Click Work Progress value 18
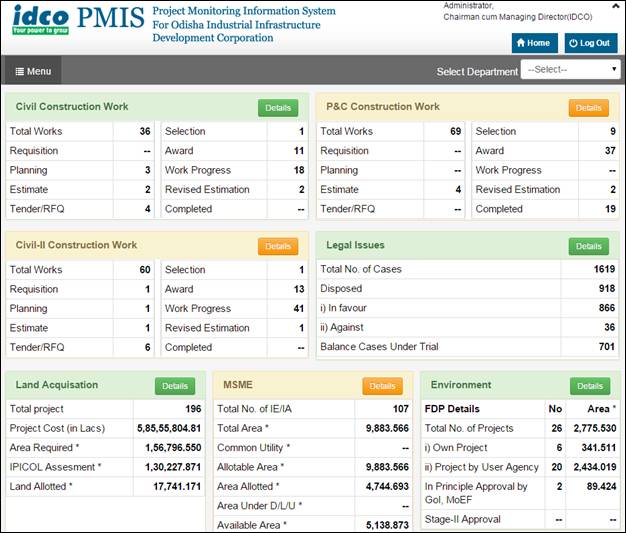626x533 pixels. click(299, 170)
